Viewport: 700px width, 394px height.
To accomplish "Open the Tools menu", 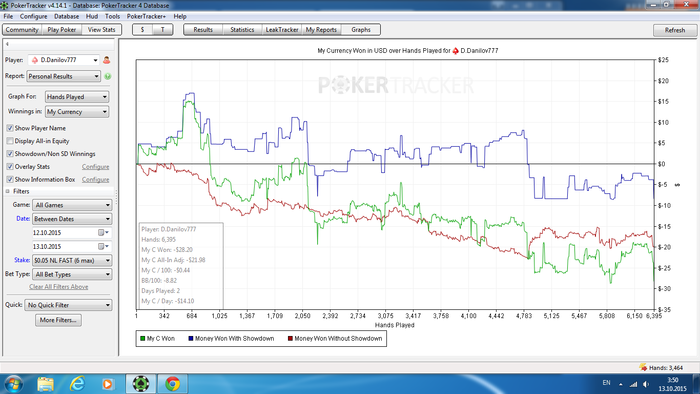I will tap(112, 17).
